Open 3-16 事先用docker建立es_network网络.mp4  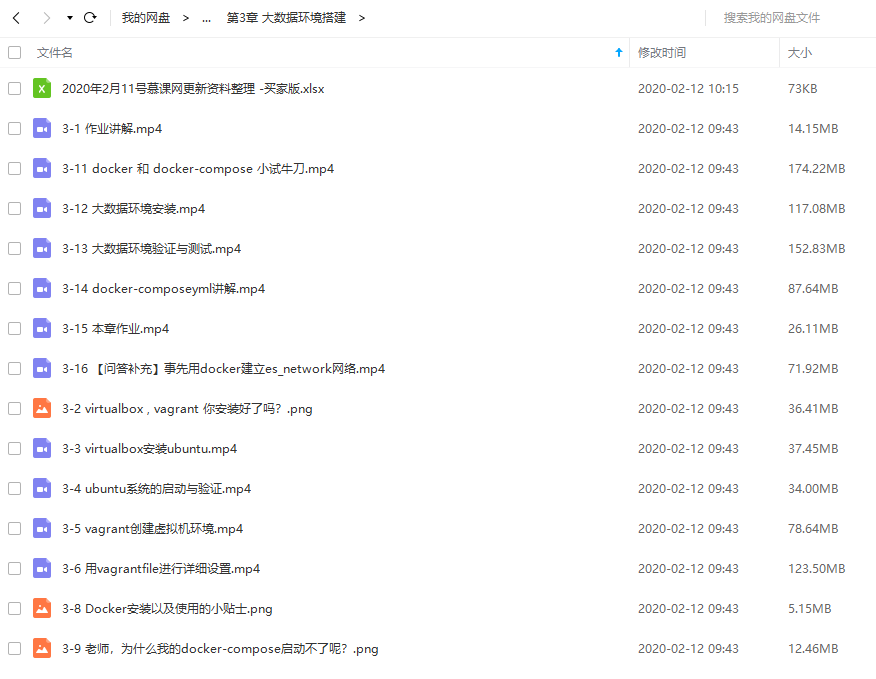pos(223,369)
